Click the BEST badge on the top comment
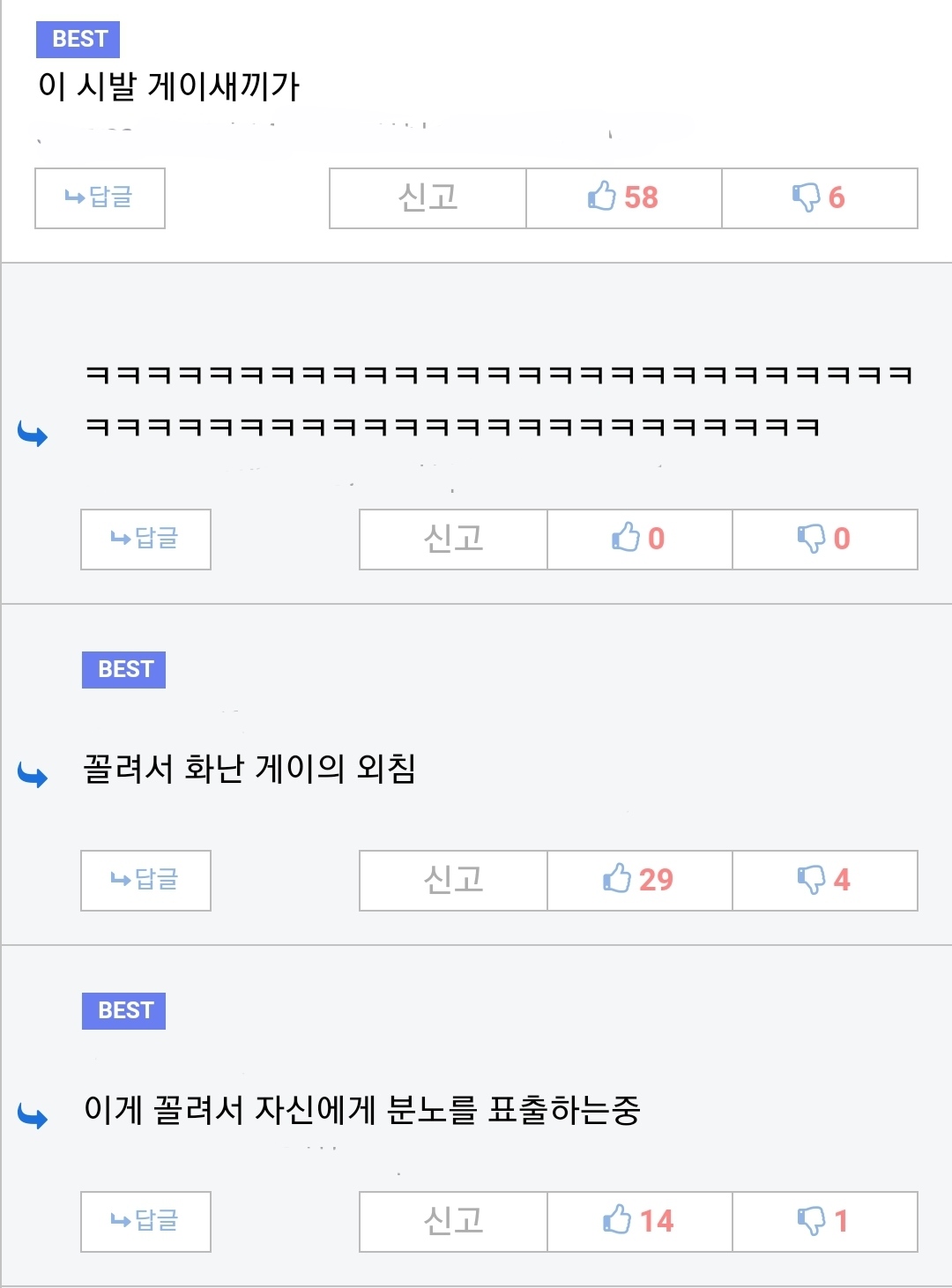Image resolution: width=952 pixels, height=1288 pixels. coord(78,40)
